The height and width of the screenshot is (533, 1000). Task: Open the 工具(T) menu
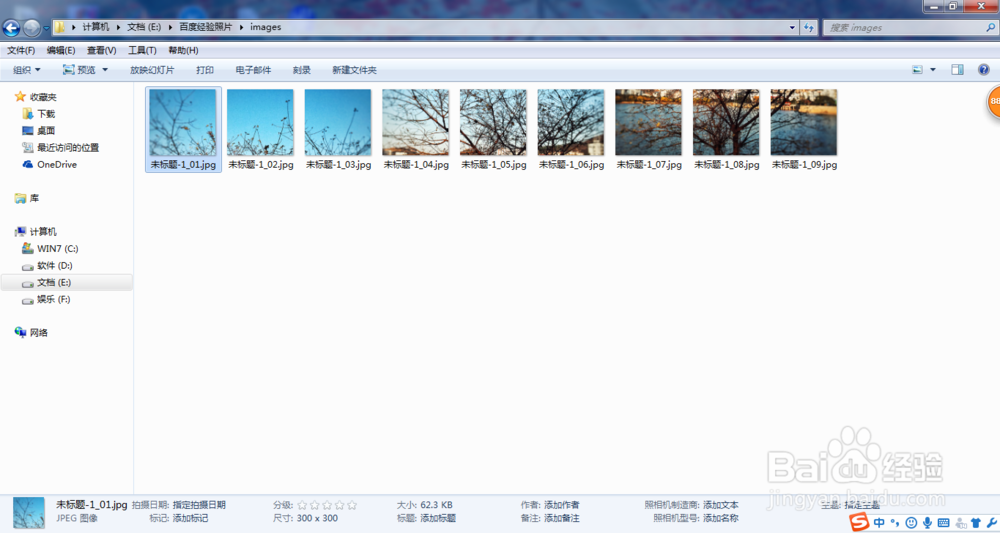[x=142, y=50]
